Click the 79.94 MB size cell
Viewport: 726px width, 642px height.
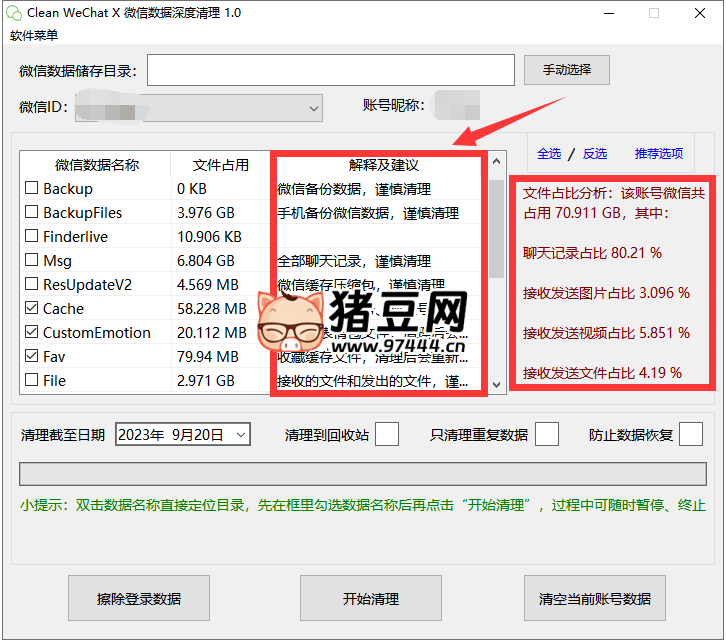coord(207,357)
